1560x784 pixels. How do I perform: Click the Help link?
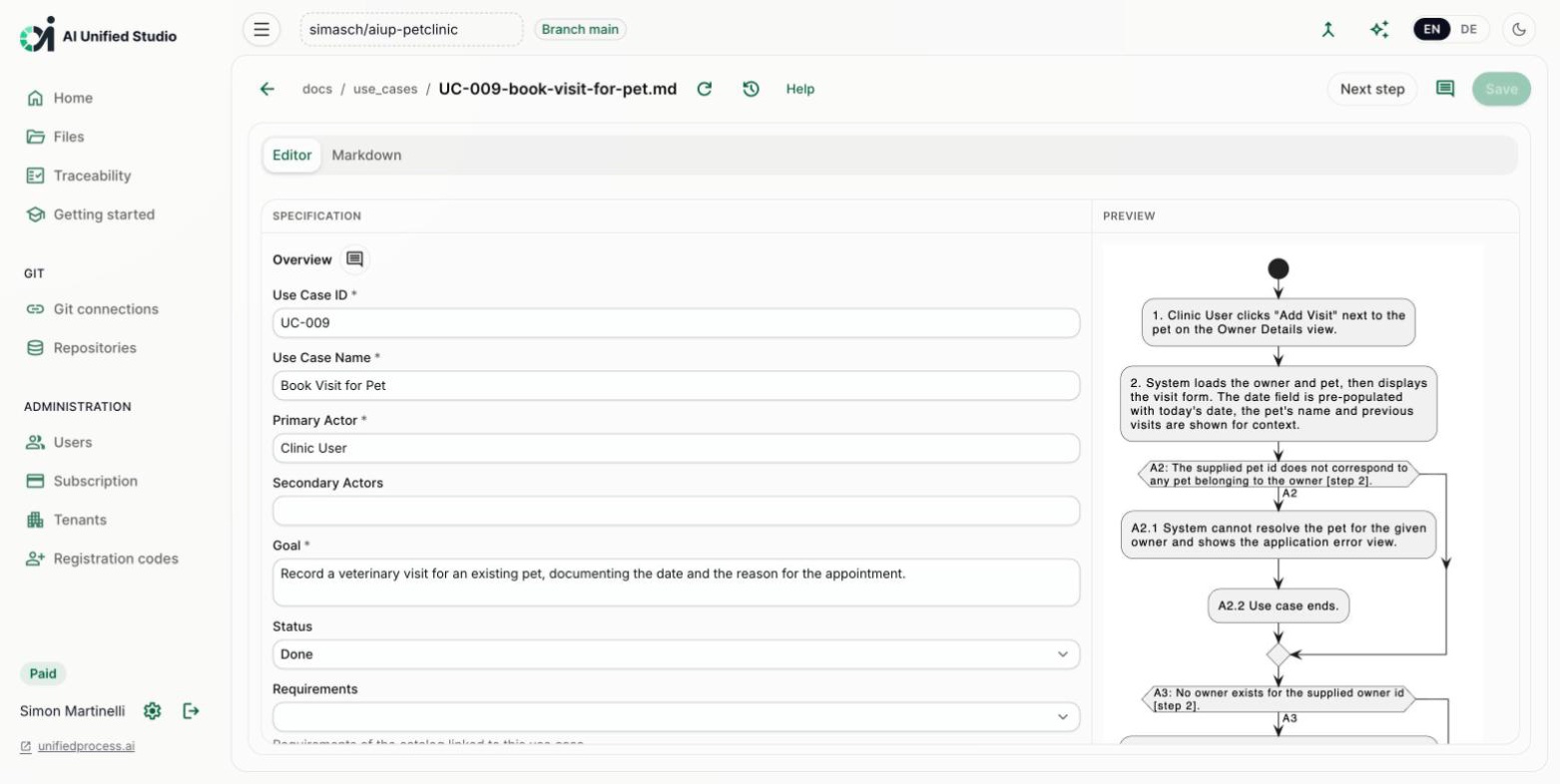pos(800,89)
